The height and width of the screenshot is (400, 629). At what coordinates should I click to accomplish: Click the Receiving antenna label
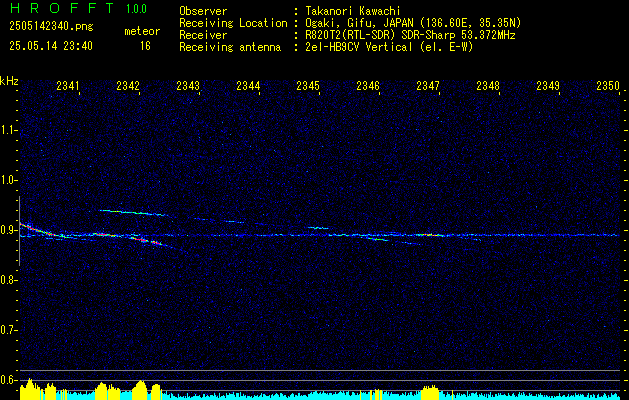230,47
